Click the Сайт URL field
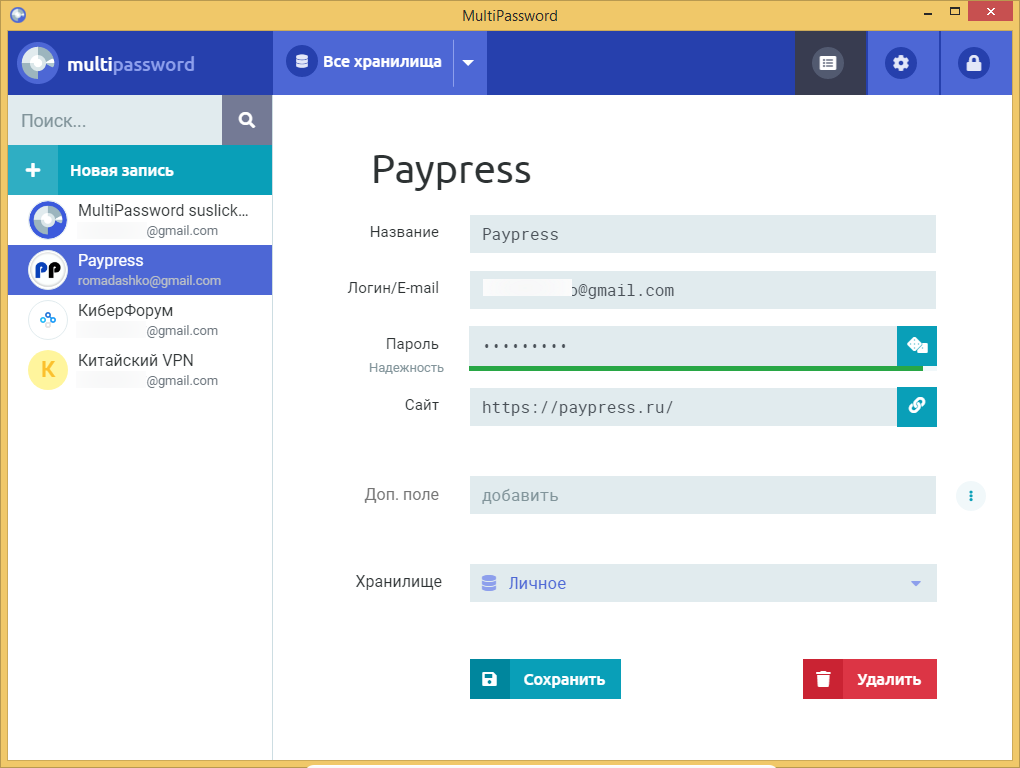1020x768 pixels. click(x=683, y=407)
